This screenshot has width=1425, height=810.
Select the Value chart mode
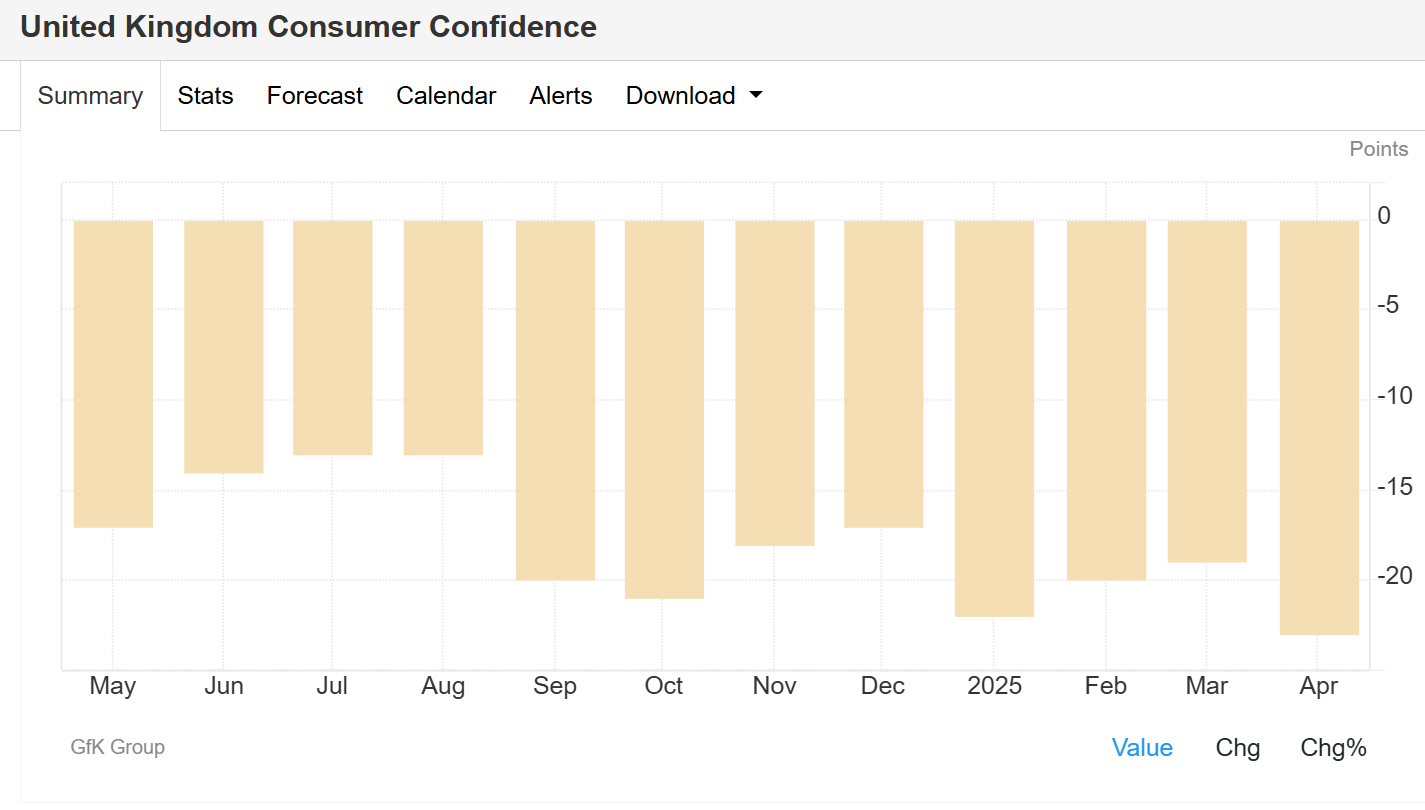click(1142, 748)
